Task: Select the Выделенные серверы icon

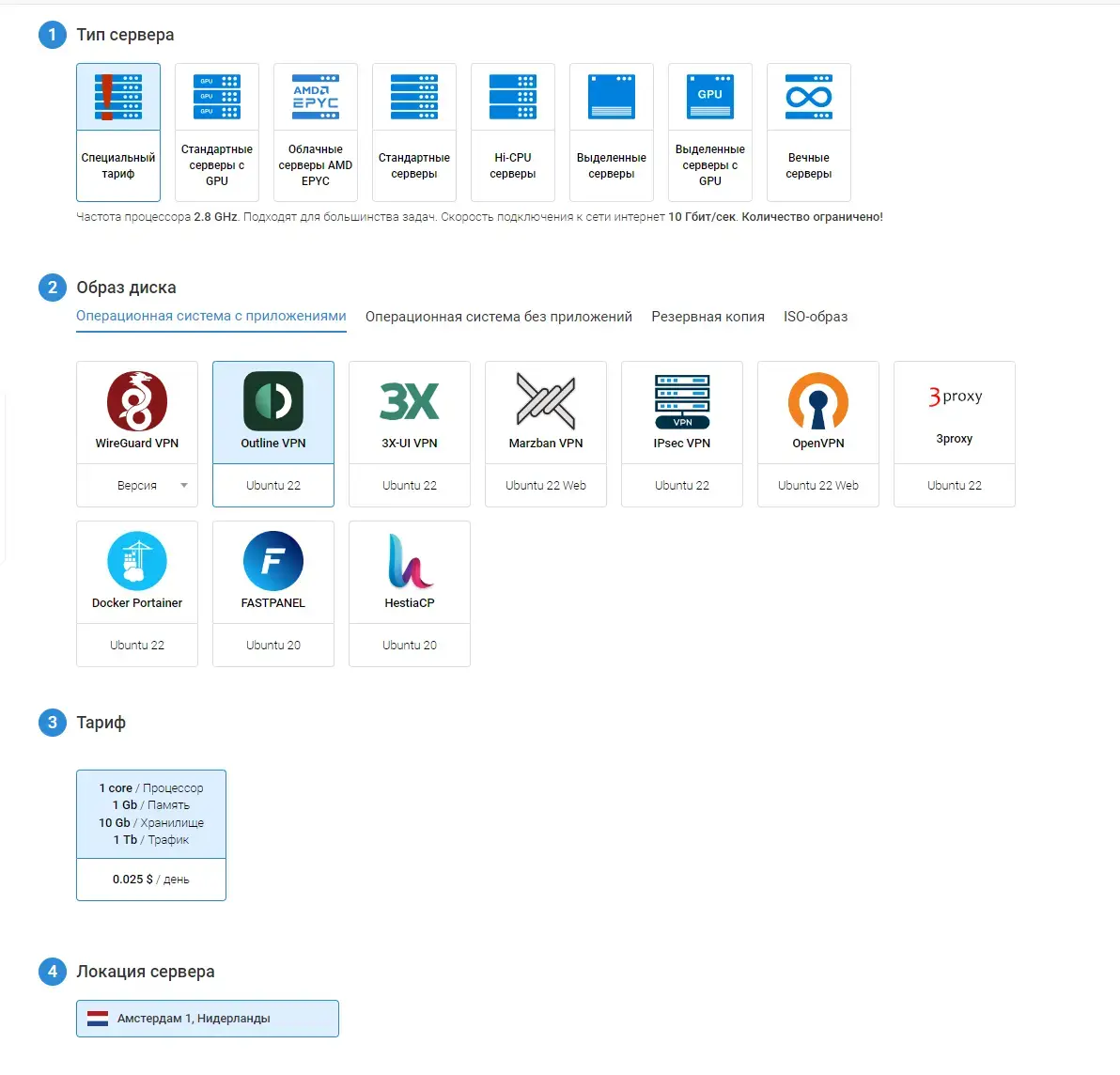Action: click(612, 97)
